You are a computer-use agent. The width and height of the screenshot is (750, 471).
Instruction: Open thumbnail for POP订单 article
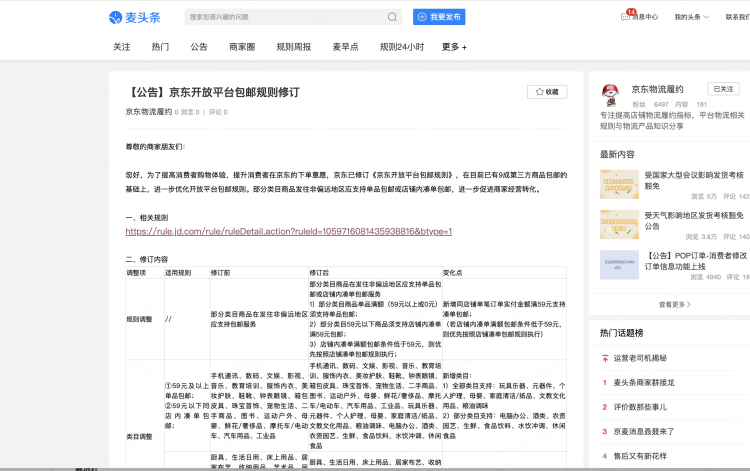tap(618, 265)
